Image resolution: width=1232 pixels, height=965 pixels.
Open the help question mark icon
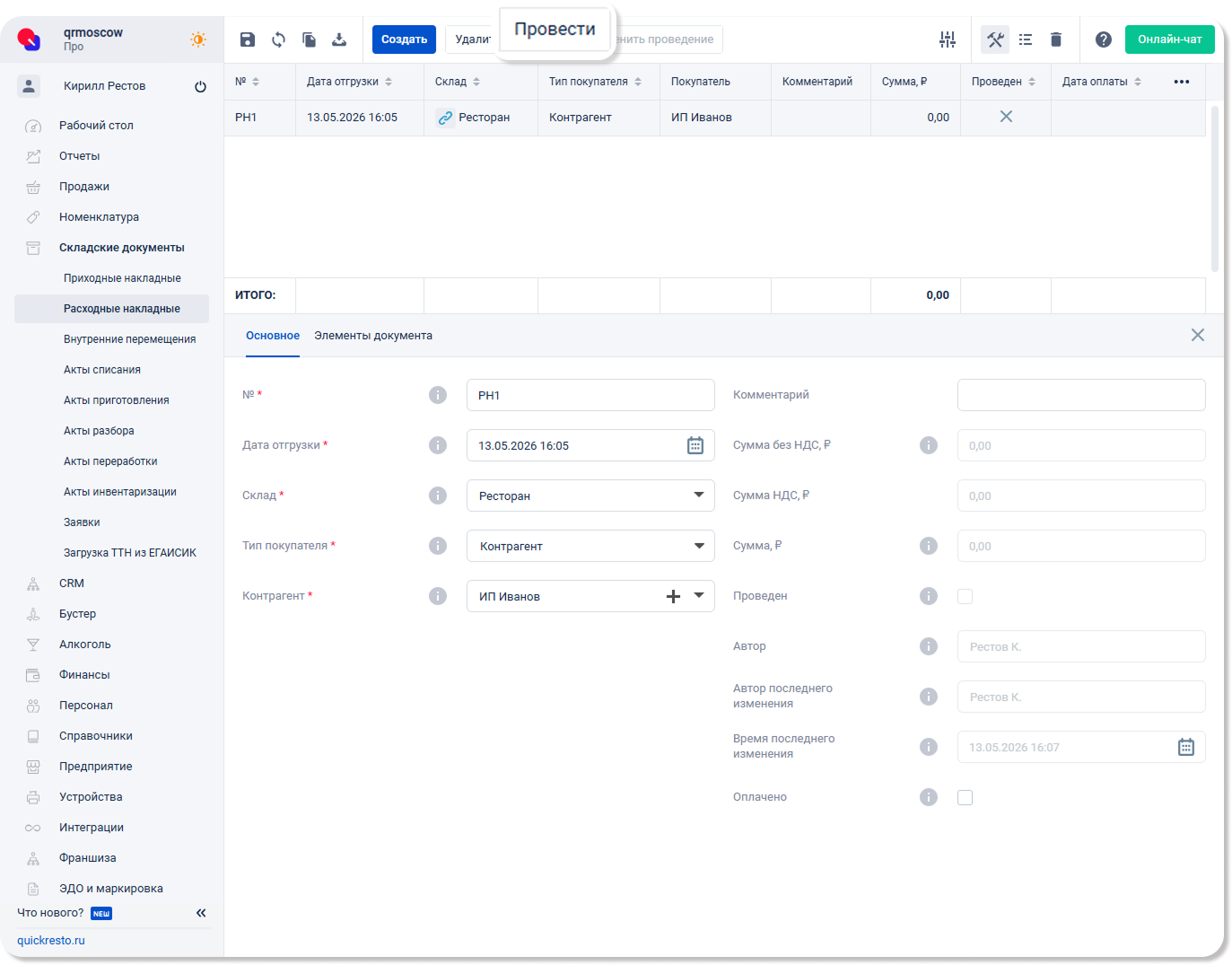1104,39
